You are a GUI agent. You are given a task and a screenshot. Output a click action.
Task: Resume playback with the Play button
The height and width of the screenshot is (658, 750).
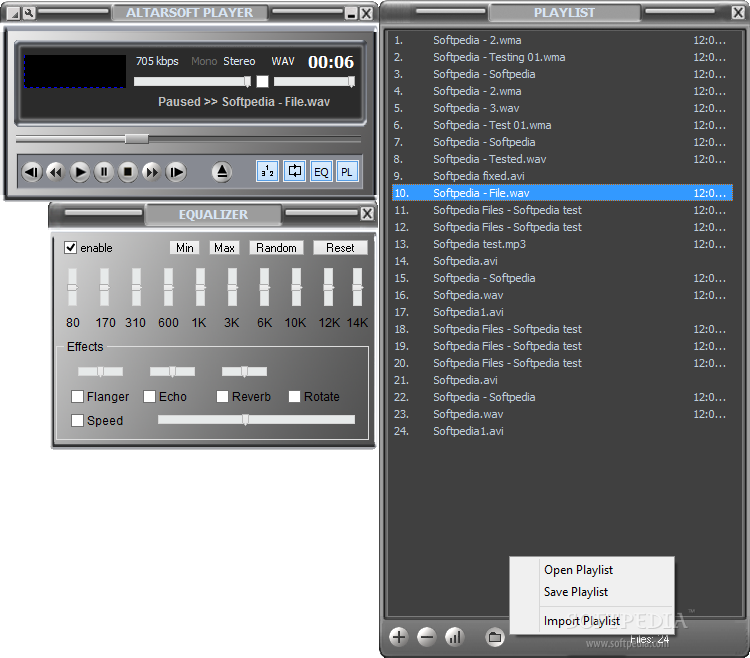(x=79, y=172)
